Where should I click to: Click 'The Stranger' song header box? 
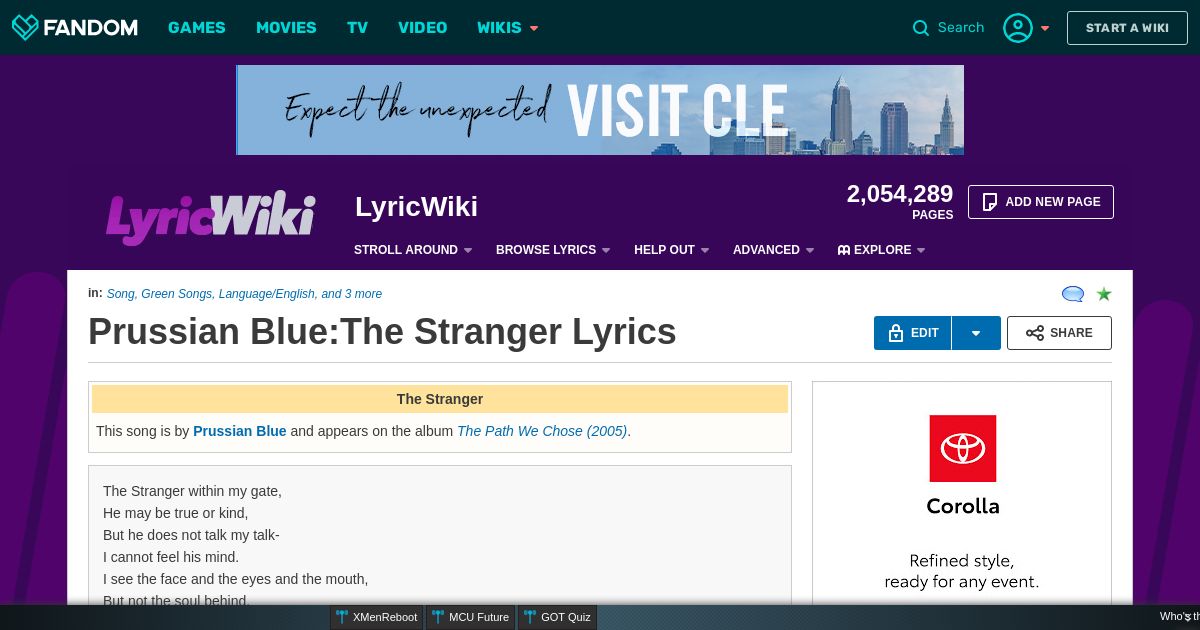click(x=440, y=399)
